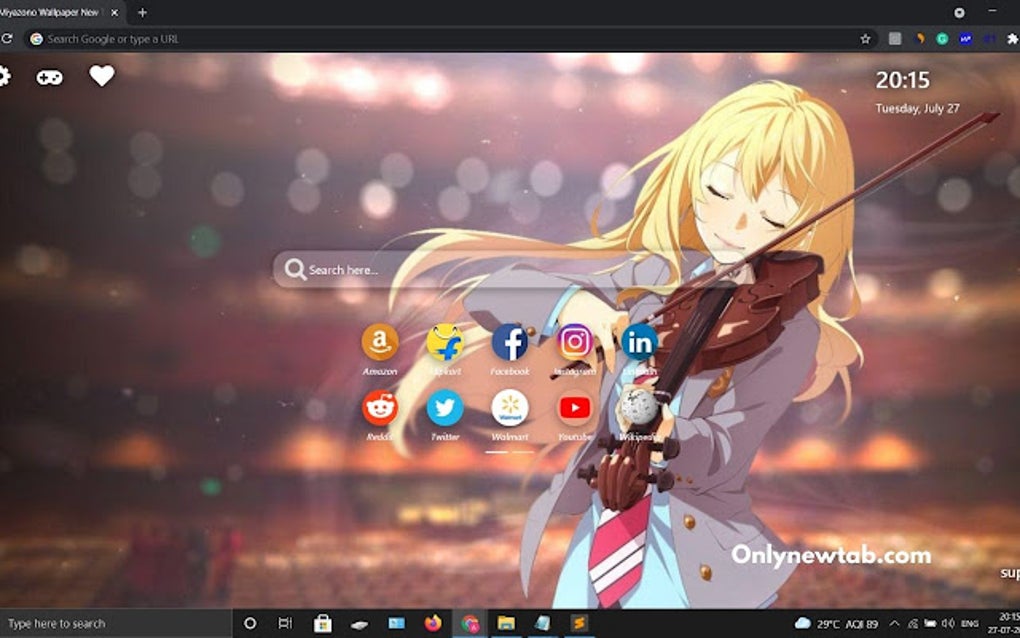Open Sublime Text from taskbar
Viewport: 1020px width, 638px height.
(579, 624)
